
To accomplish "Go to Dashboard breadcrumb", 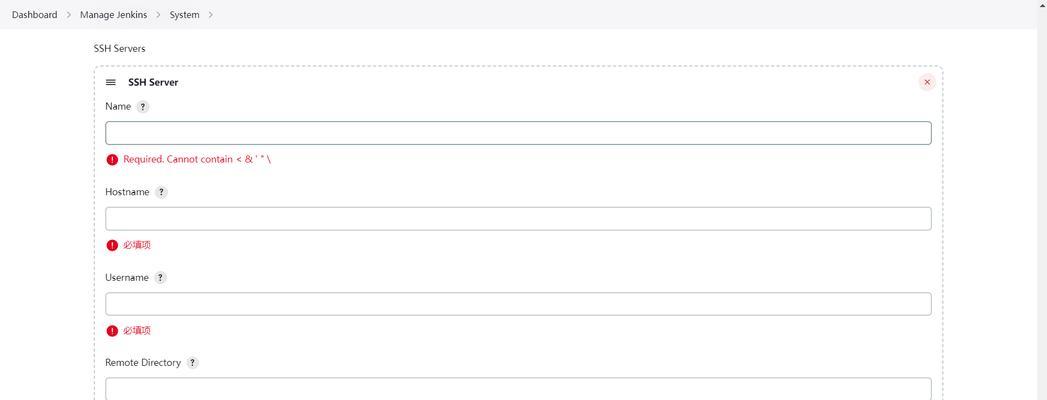I will 35,15.
